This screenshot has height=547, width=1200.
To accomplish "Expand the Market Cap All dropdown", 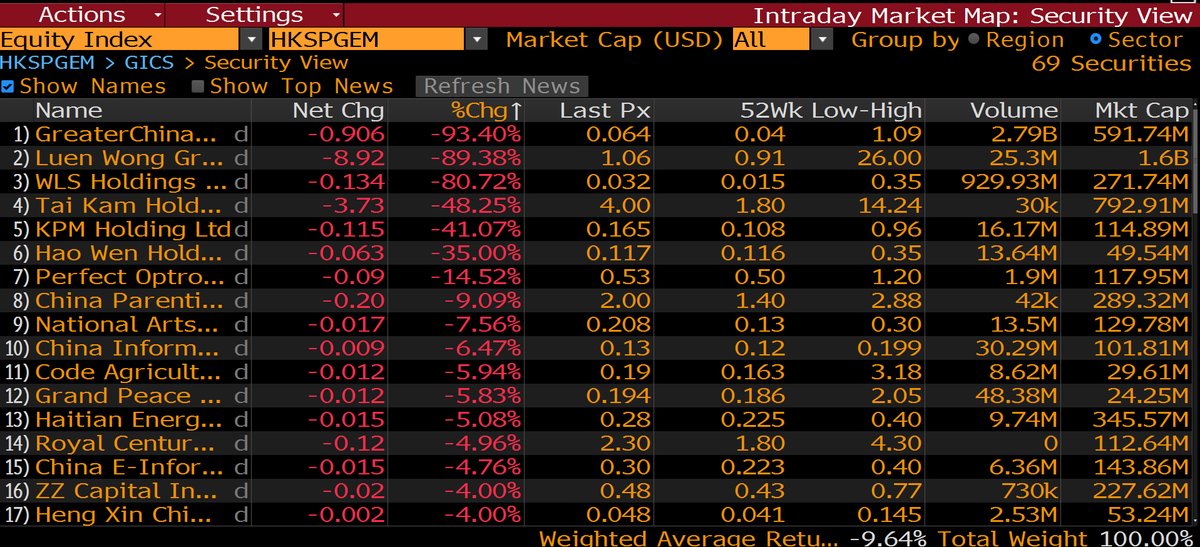I will (822, 40).
